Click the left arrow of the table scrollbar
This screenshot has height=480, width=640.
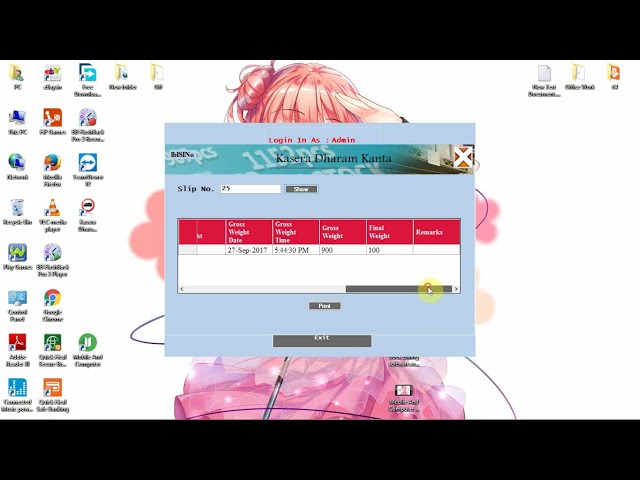pos(182,289)
